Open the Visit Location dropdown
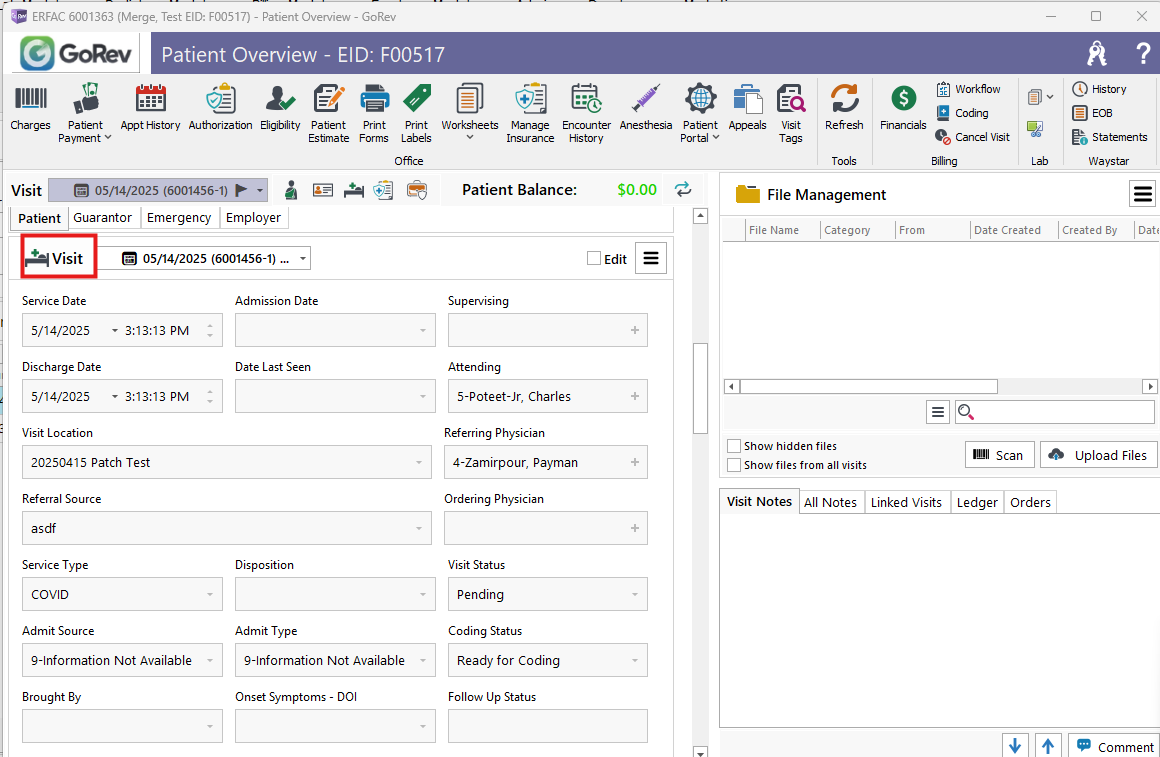 [419, 462]
